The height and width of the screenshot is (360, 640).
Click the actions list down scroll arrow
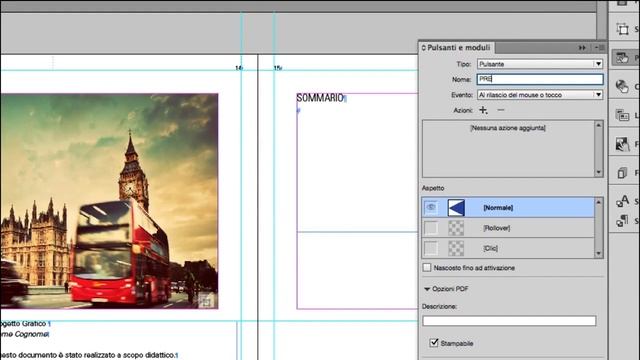pos(598,173)
